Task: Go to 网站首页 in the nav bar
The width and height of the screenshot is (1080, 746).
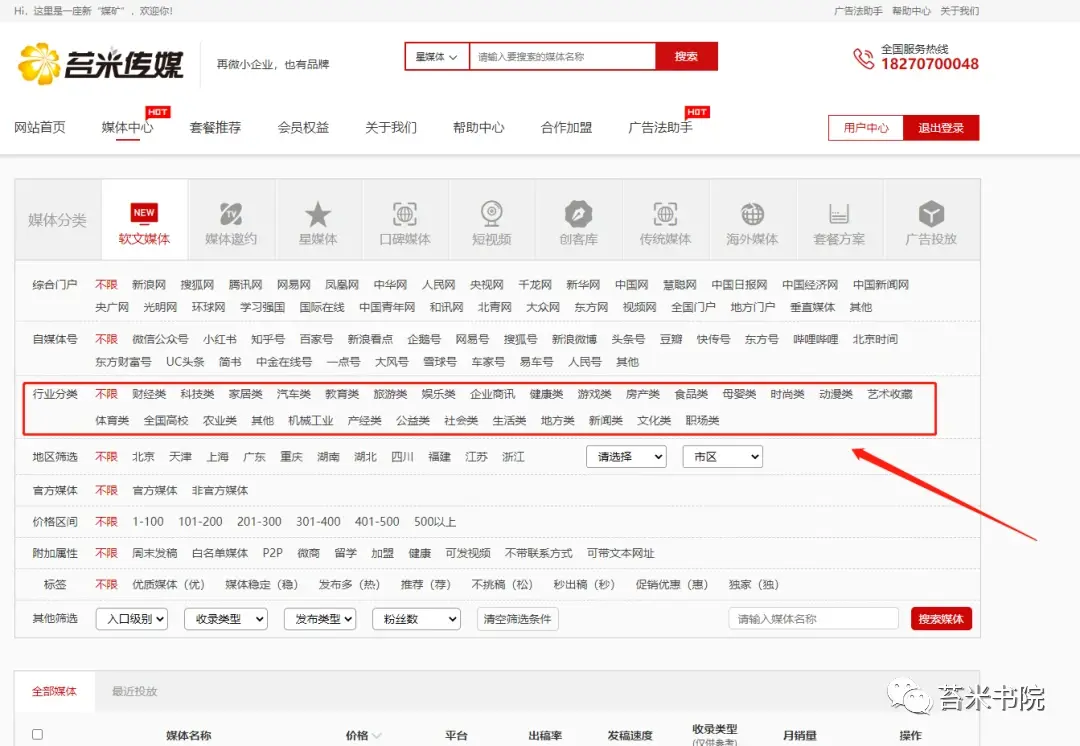Action: coord(40,127)
